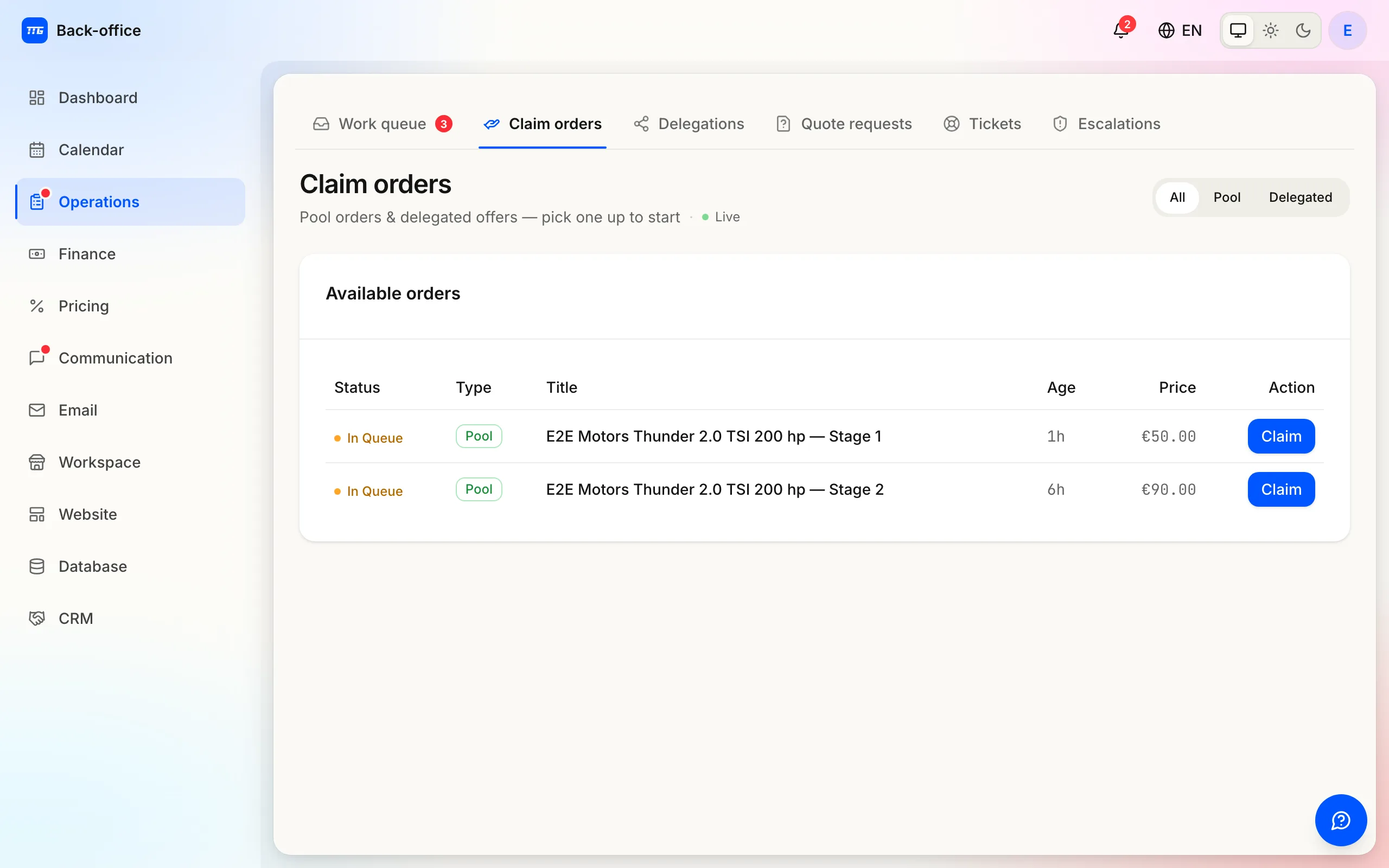Claim the Stage 1 order
This screenshot has width=1389, height=868.
coord(1281,436)
